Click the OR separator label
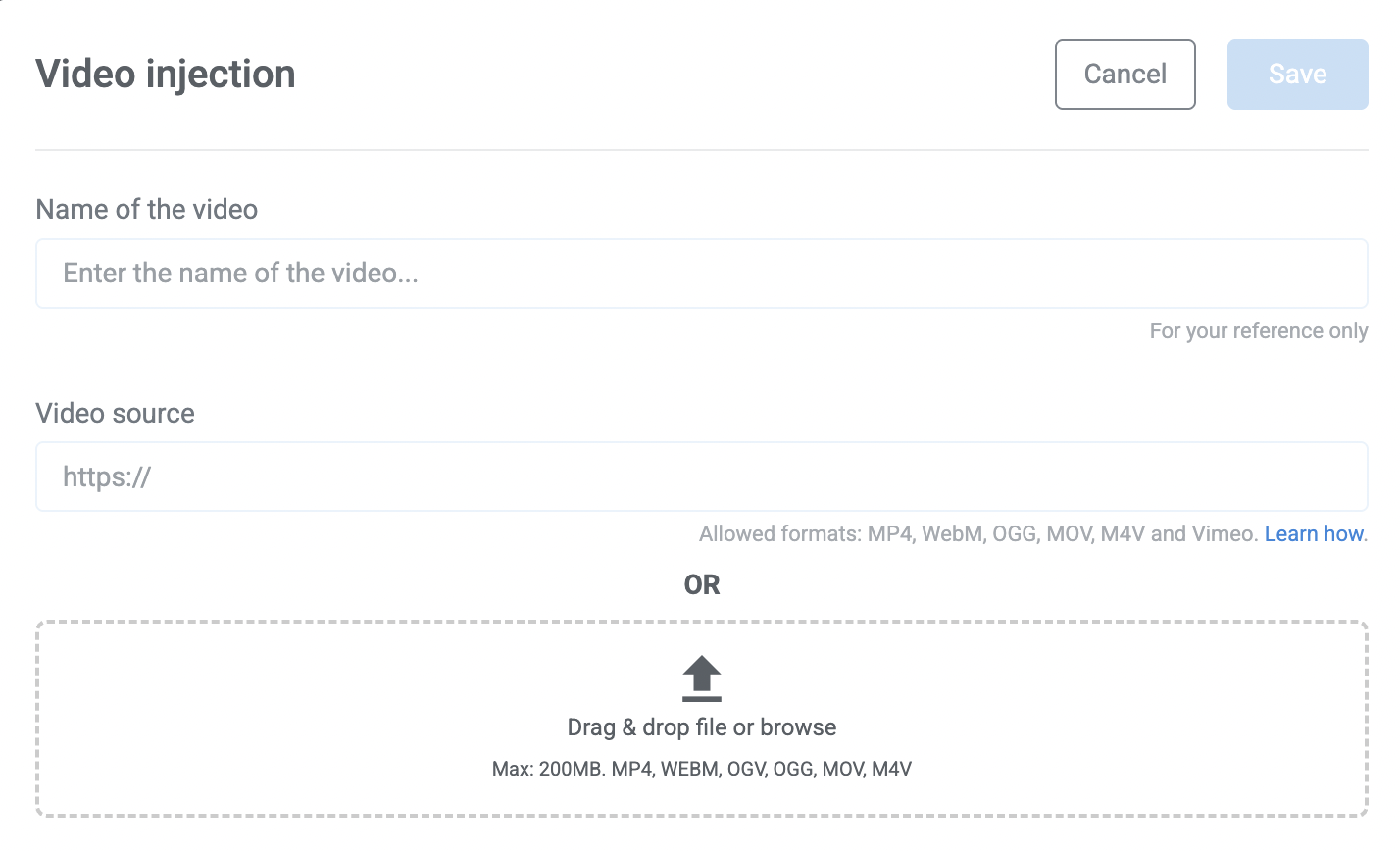 701,584
